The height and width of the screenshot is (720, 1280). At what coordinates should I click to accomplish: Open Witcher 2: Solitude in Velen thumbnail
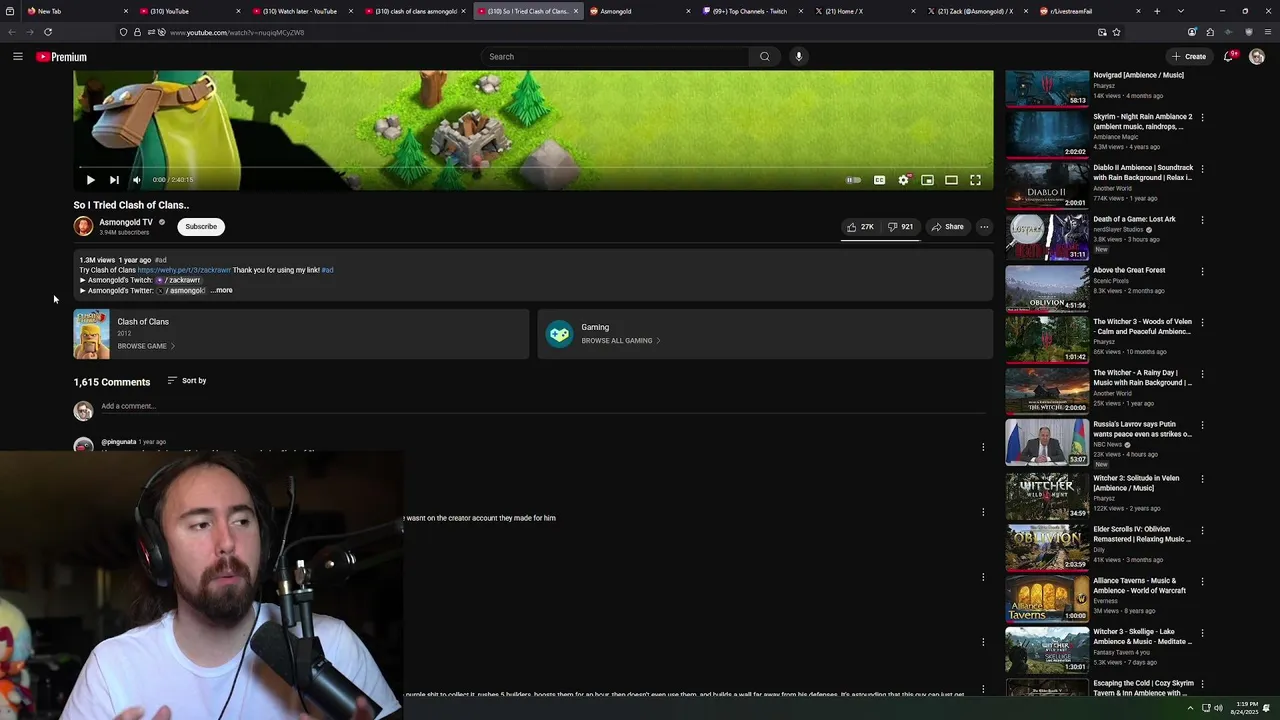(x=1047, y=495)
